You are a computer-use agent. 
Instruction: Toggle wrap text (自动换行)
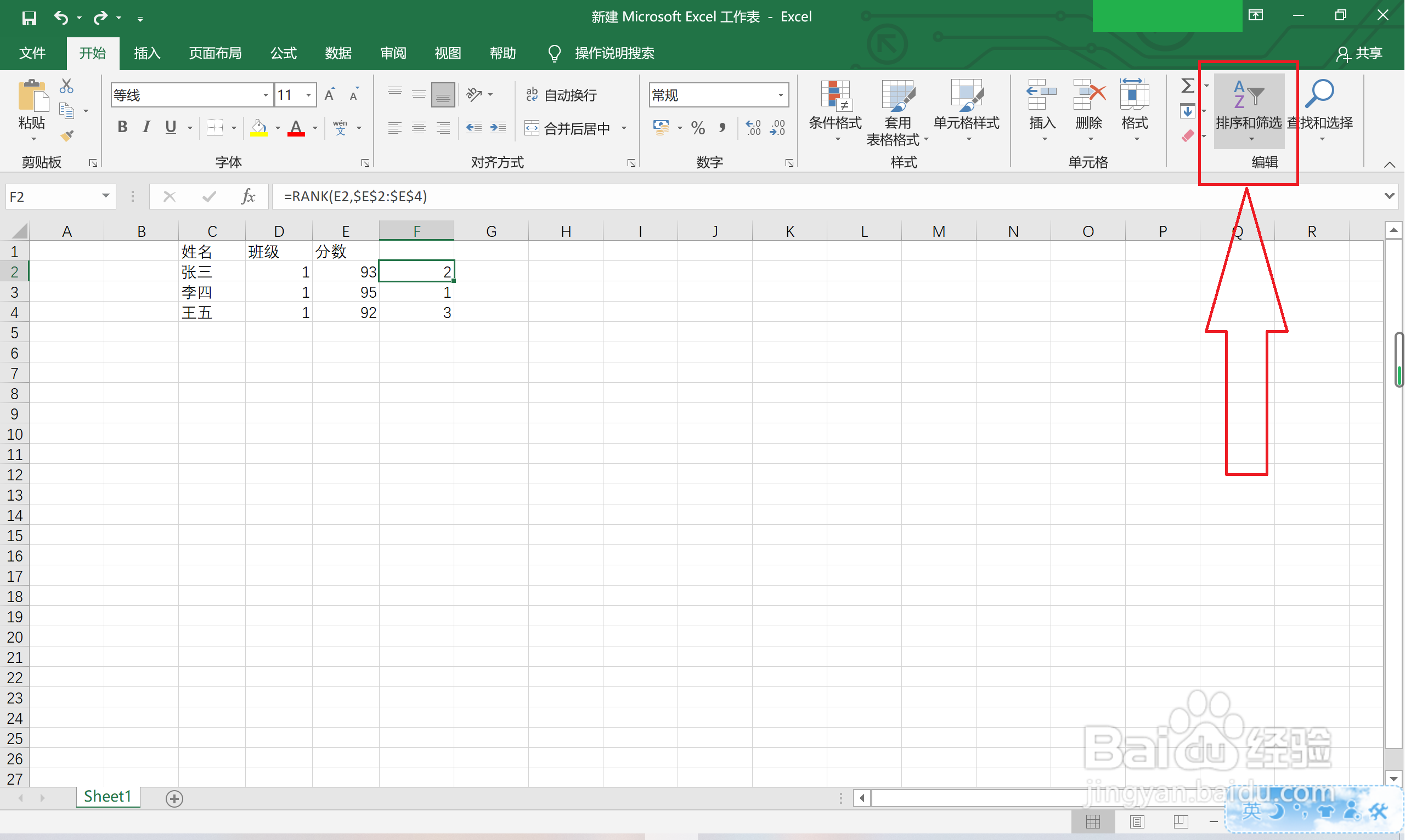point(563,95)
